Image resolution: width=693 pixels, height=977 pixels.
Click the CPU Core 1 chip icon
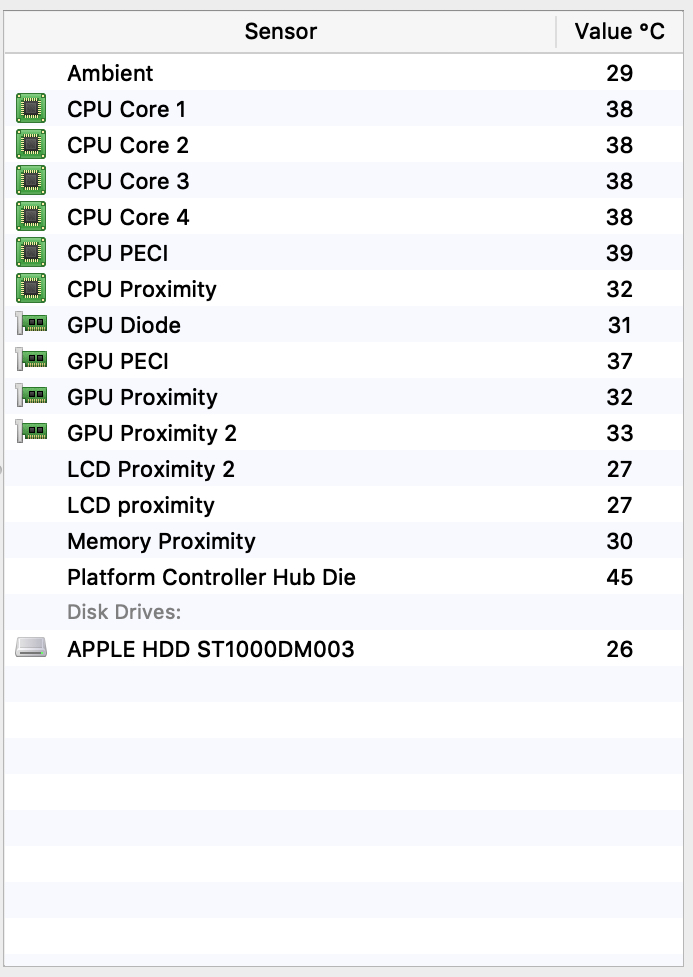click(31, 109)
